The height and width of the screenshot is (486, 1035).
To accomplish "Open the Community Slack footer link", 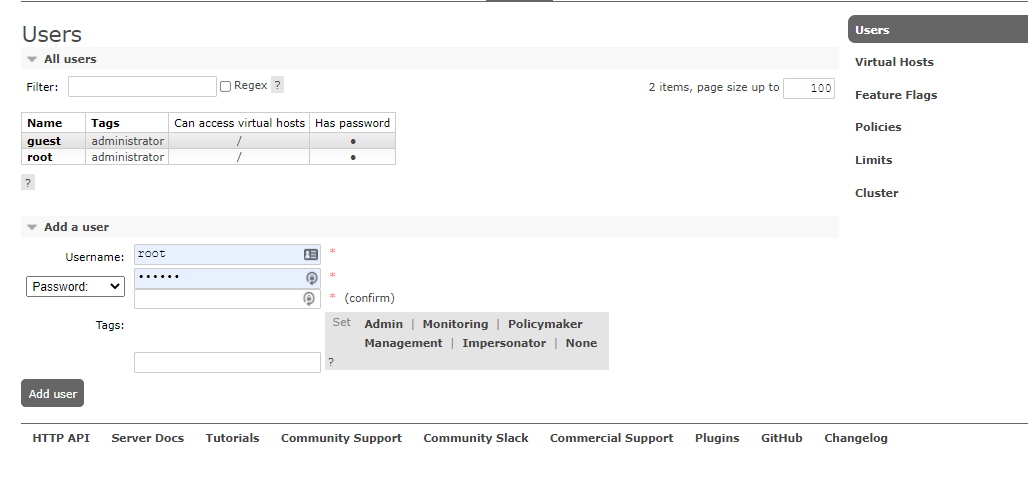I will 476,438.
